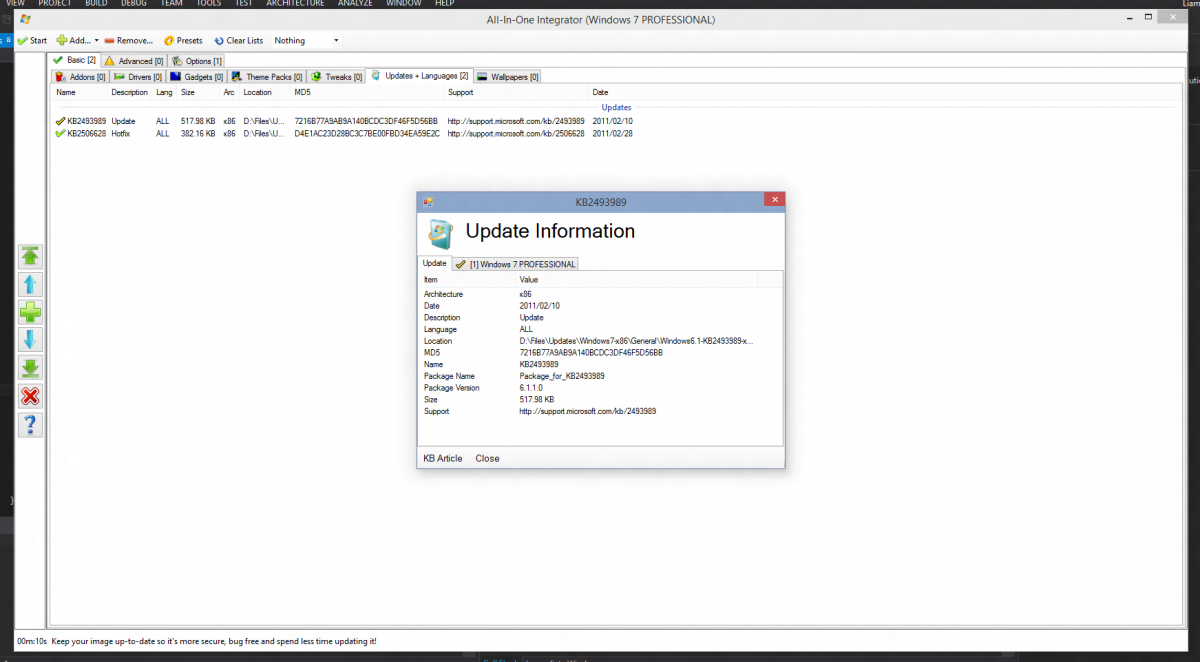Click the MD5 value in dialog
Screen dimensions: 1200x662
point(591,352)
